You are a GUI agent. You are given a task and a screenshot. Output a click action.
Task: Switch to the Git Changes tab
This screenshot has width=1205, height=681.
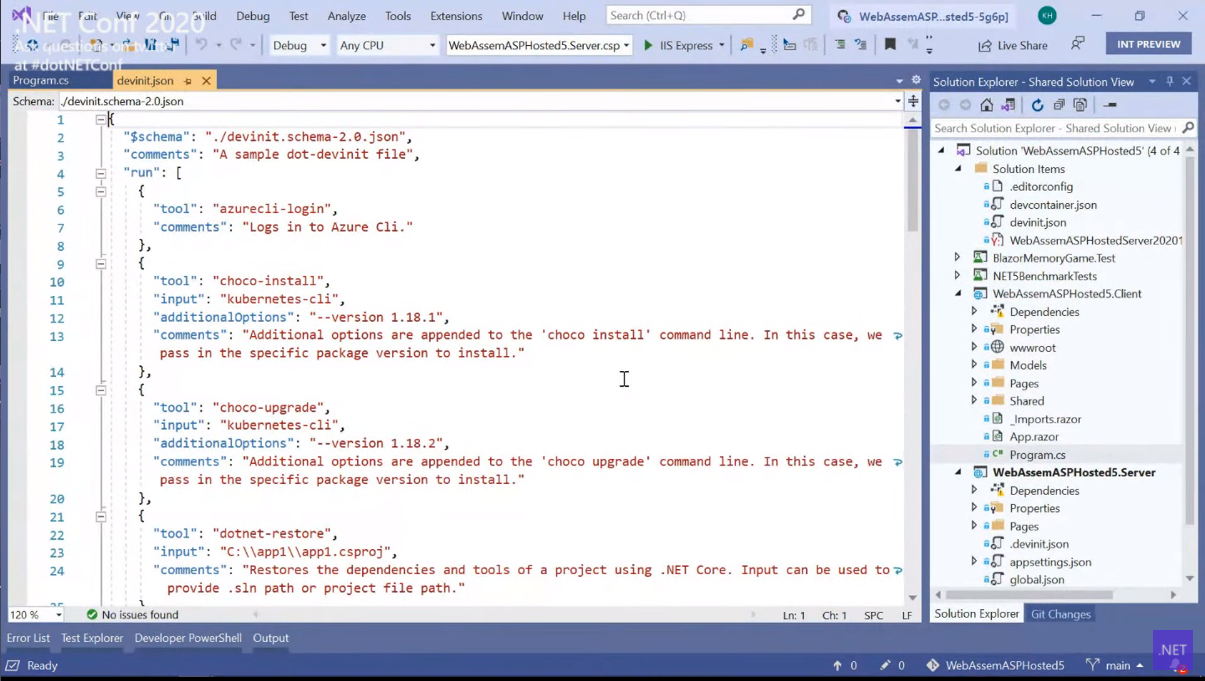pos(1060,614)
